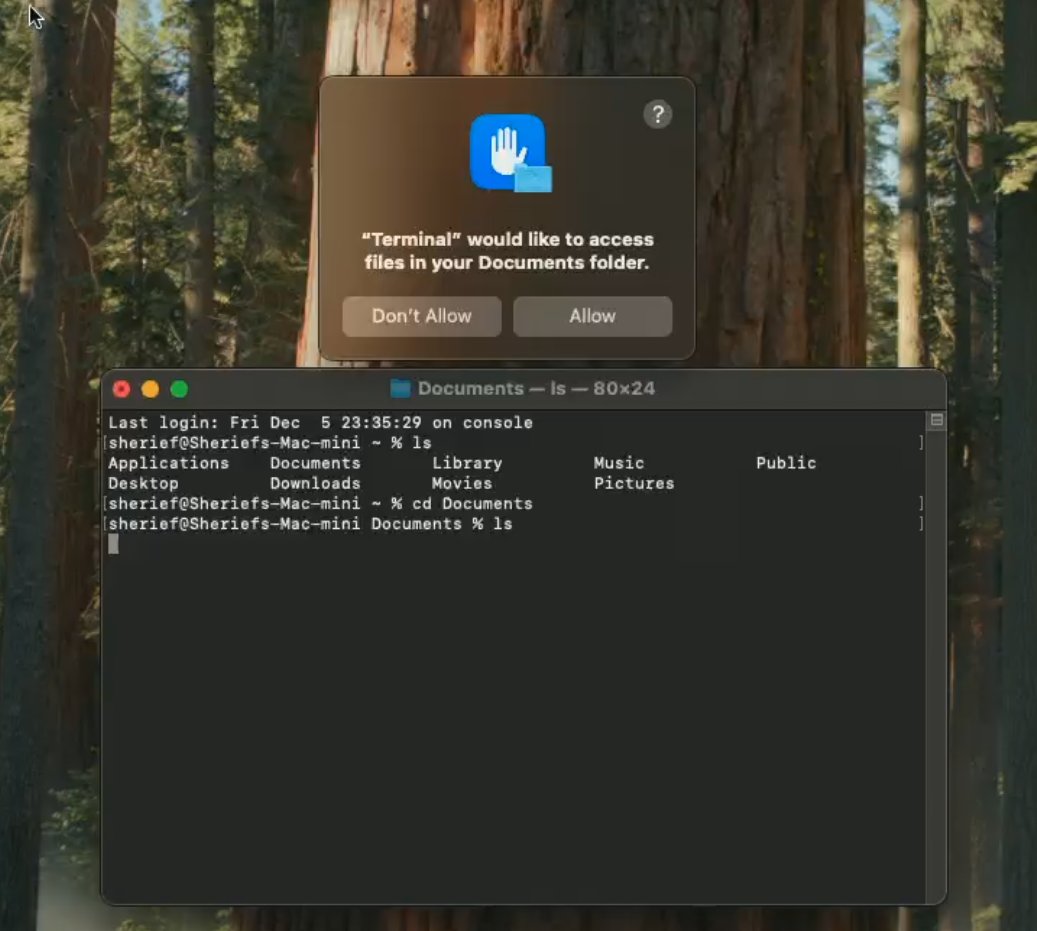Click the 'Movies' entry in ls output

click(x=462, y=483)
